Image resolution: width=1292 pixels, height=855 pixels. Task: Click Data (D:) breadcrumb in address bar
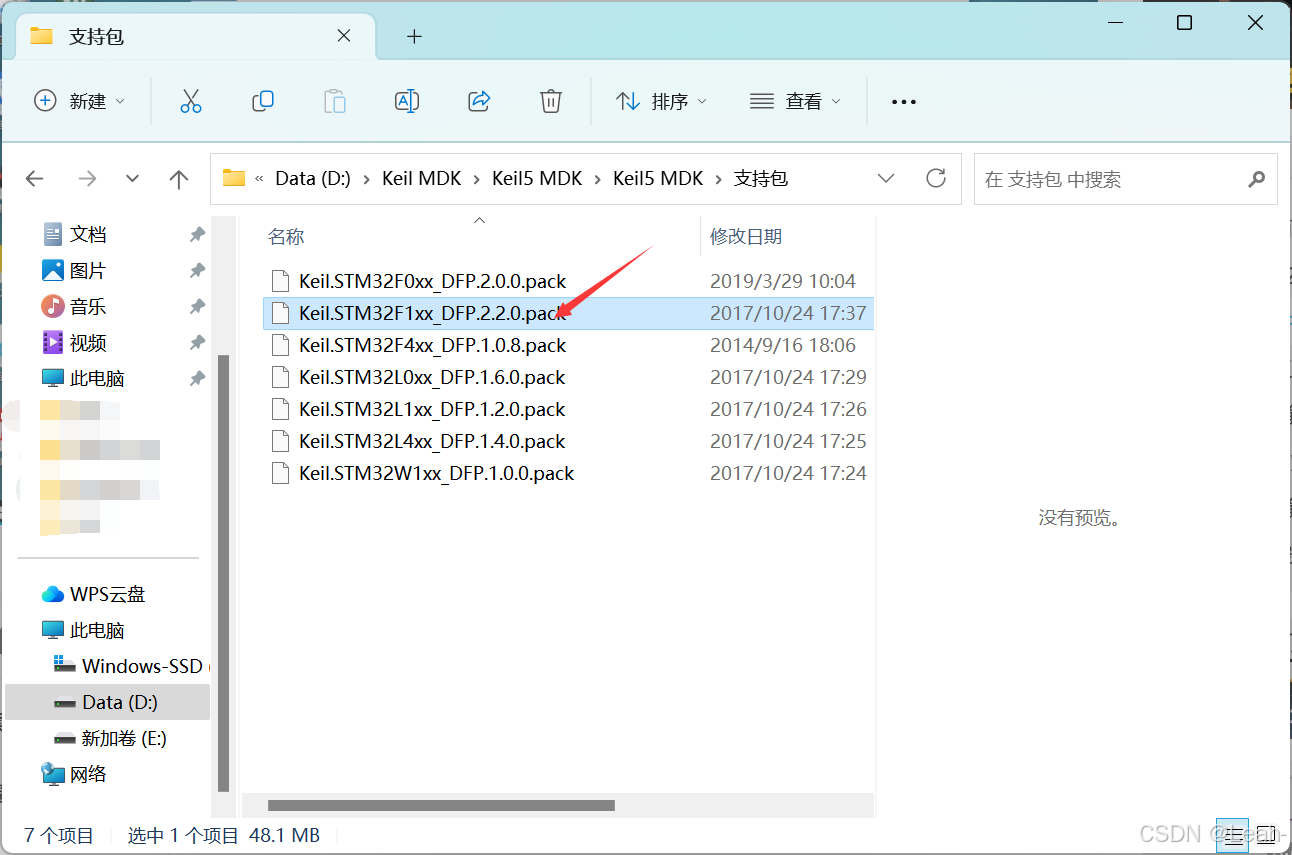pyautogui.click(x=313, y=179)
